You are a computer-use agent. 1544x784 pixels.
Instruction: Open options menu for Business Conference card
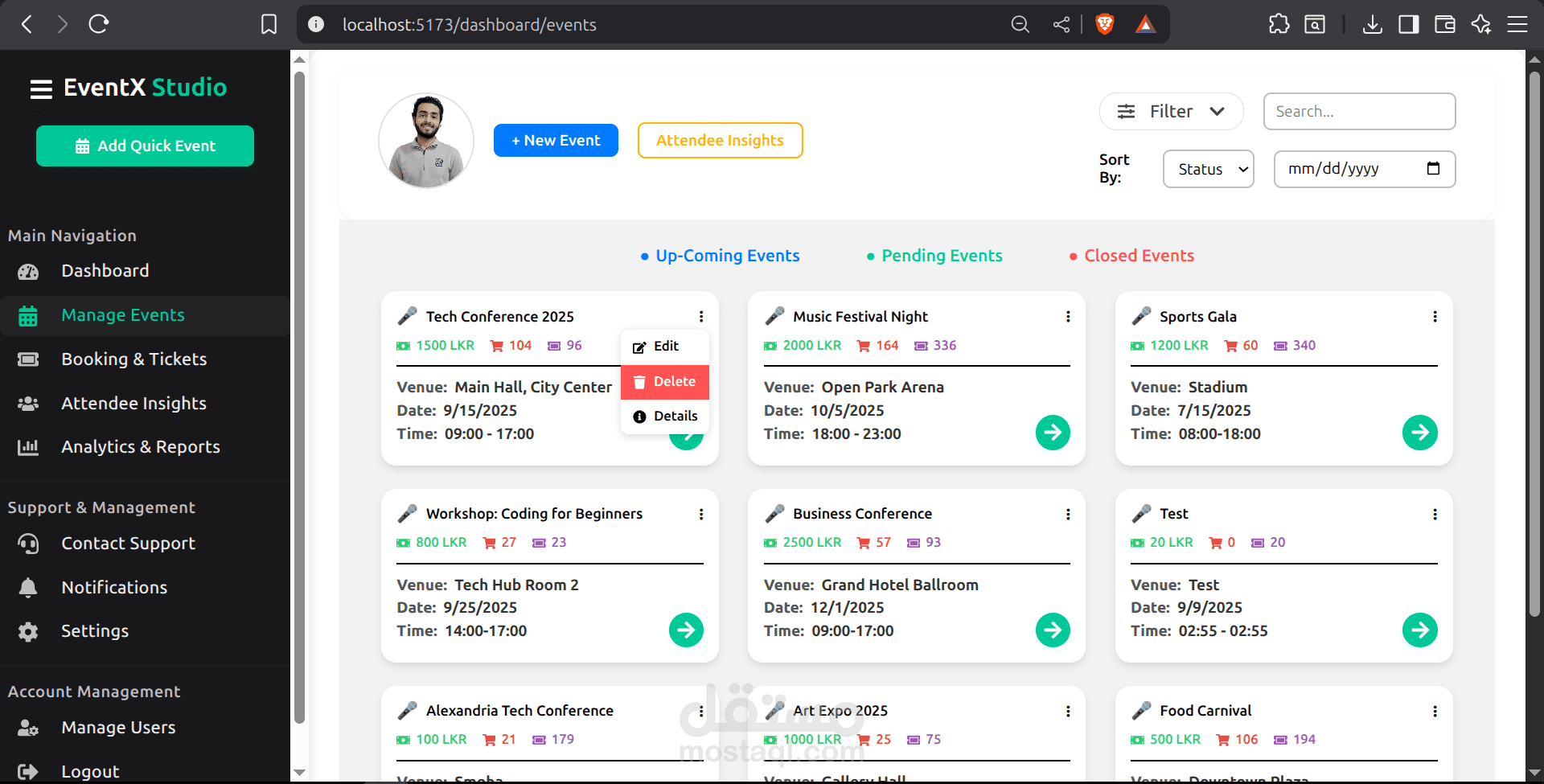pyautogui.click(x=1068, y=514)
